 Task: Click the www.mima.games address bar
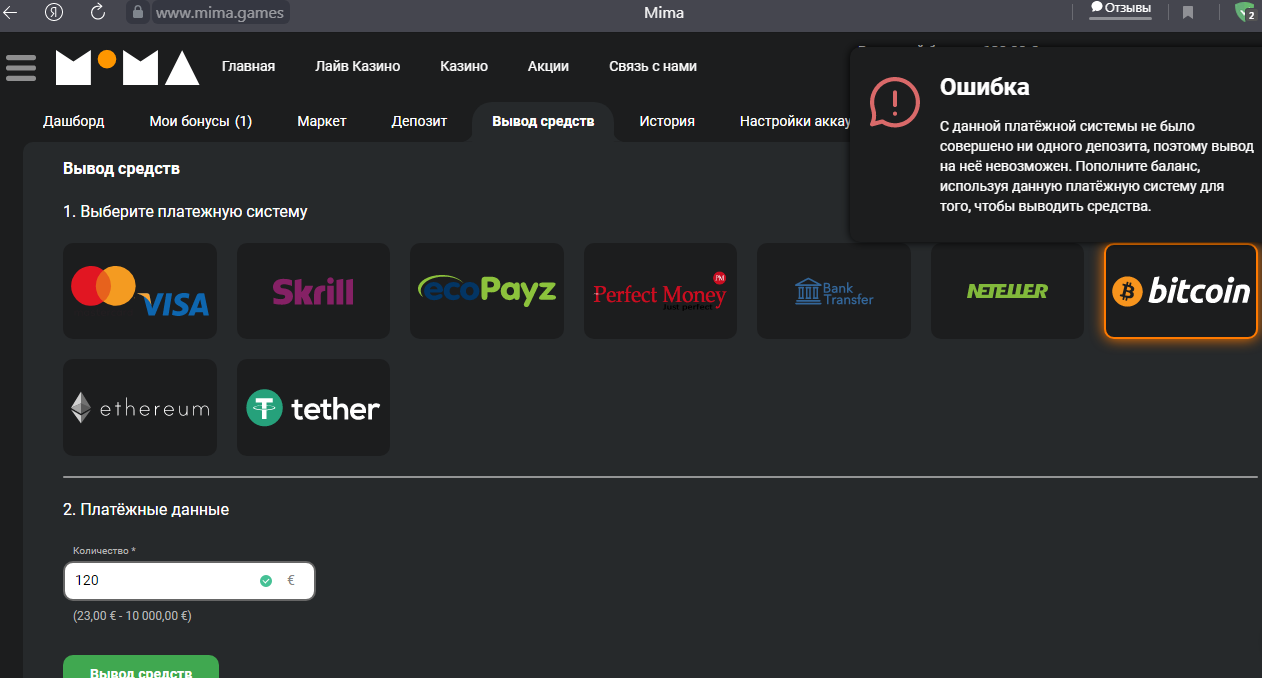219,13
